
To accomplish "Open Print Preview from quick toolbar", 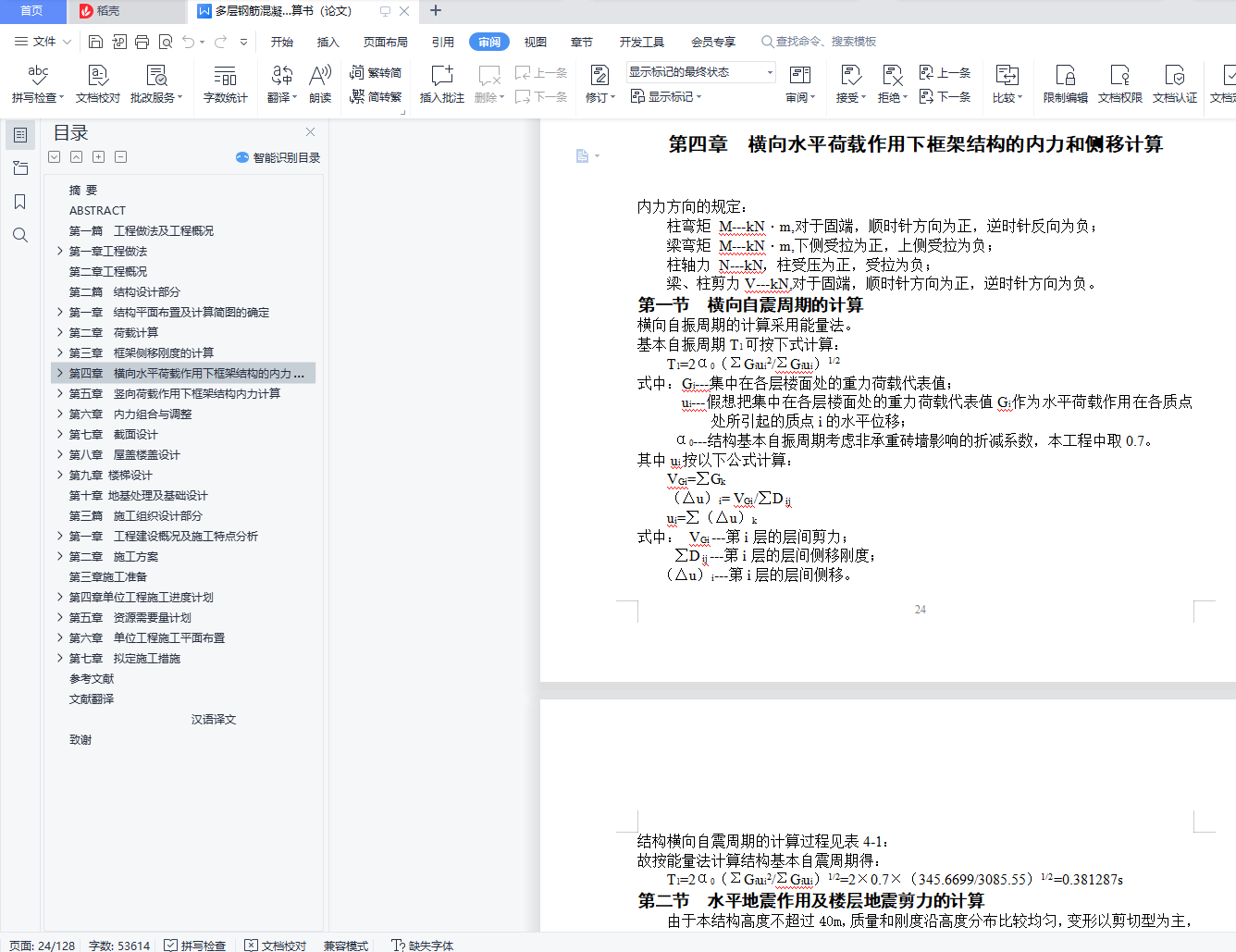I will point(166,42).
